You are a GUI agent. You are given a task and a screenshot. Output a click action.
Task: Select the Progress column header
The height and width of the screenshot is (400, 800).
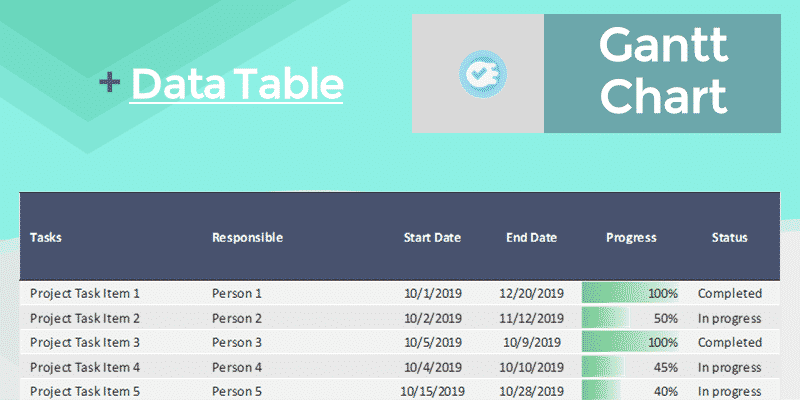(x=631, y=238)
